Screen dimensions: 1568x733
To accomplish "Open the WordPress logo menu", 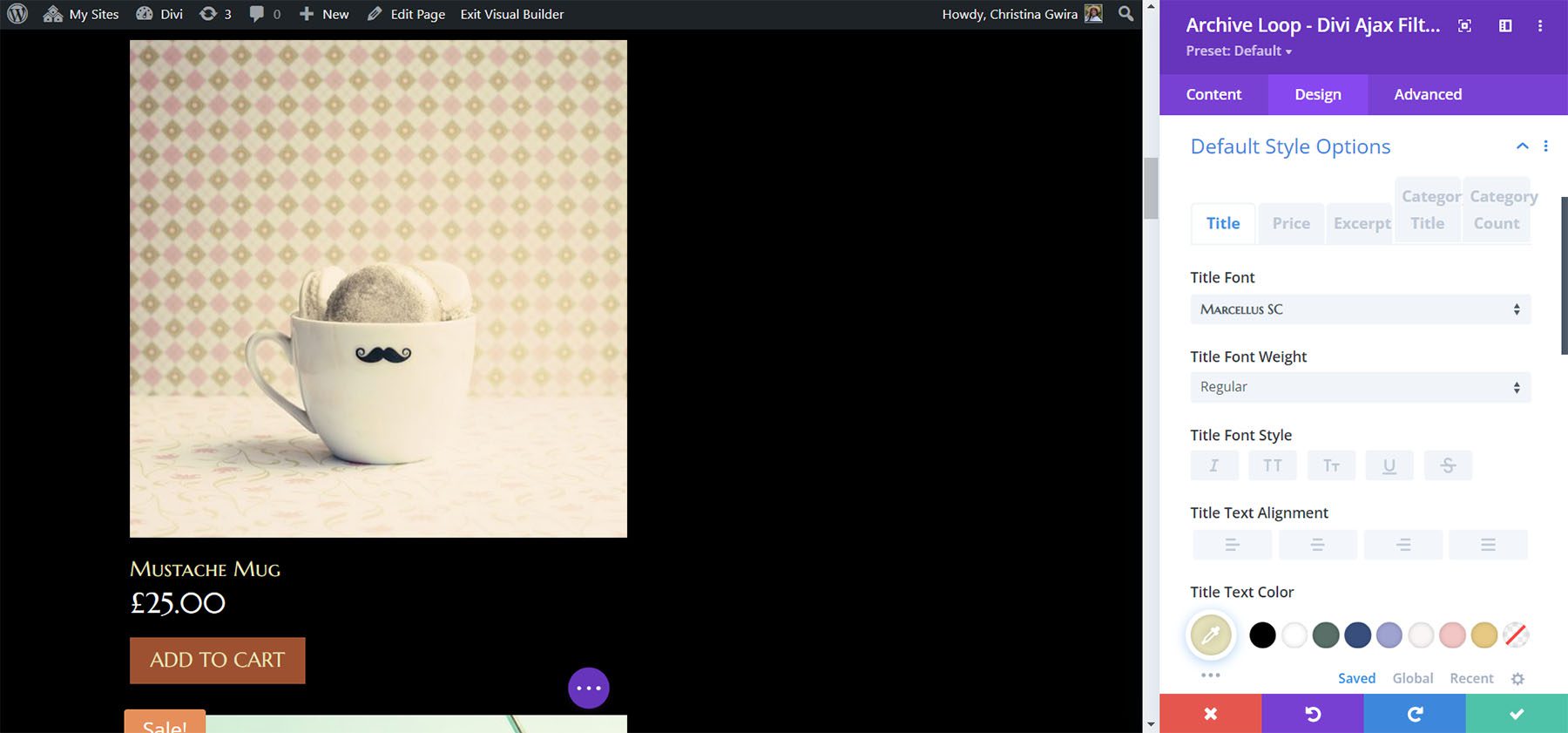I will pyautogui.click(x=17, y=14).
